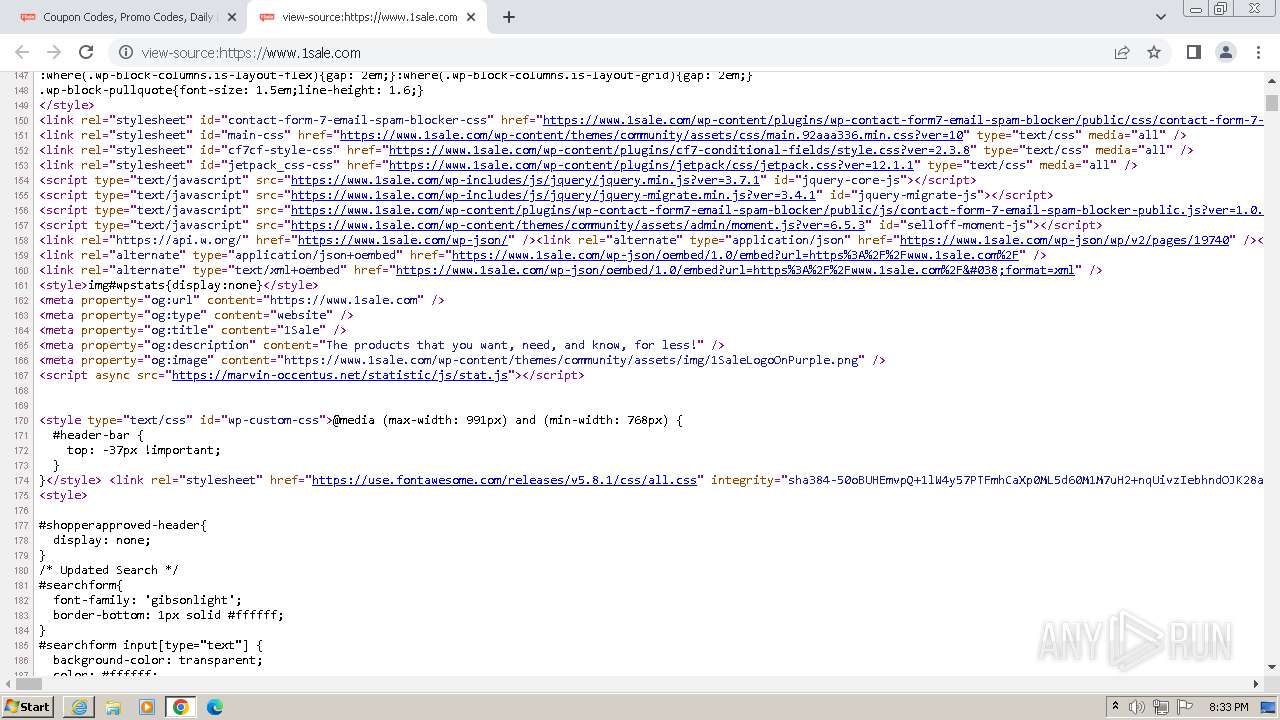Image resolution: width=1280 pixels, height=720 pixels.
Task: Open the contact-form-7-email-spam-blocker-public.js link
Action: 776,210
